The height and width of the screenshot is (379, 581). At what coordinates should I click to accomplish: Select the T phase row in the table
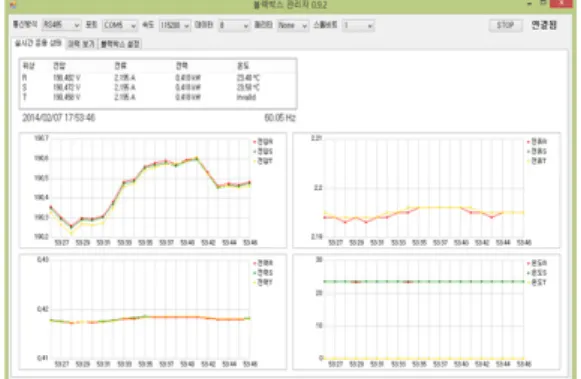(158, 97)
